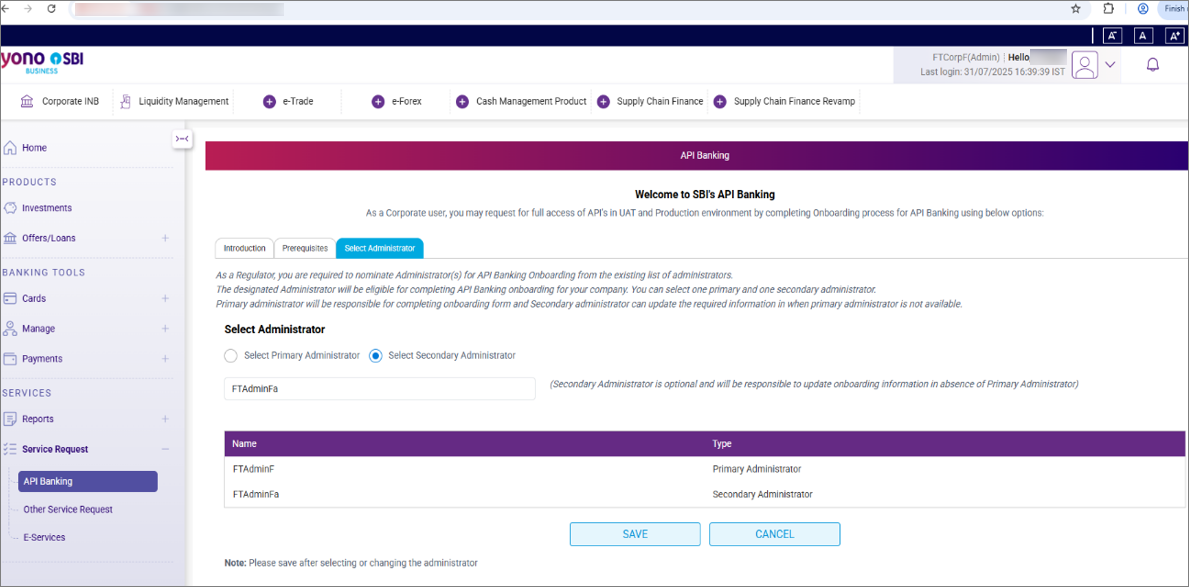Click the SAVE button
This screenshot has width=1189, height=587.
(635, 534)
